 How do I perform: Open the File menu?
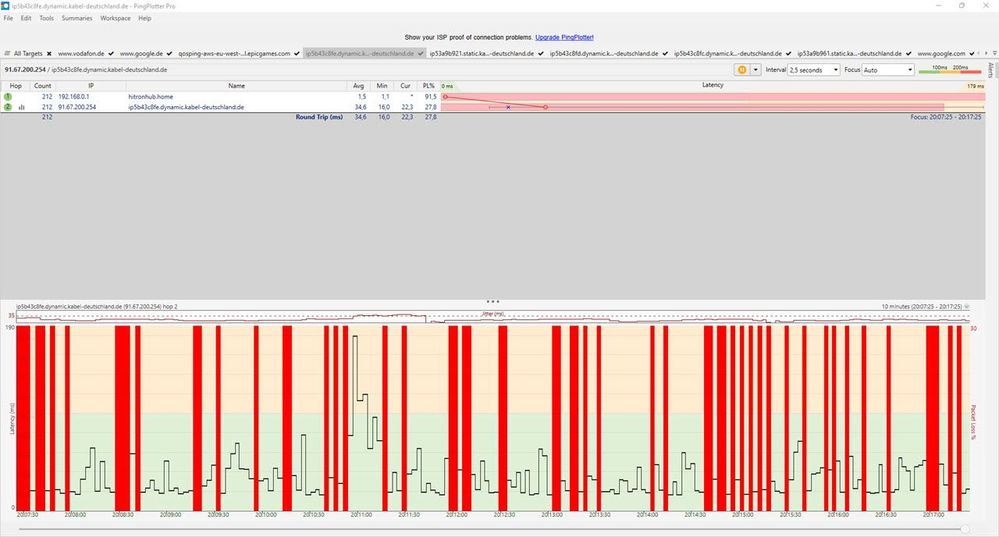coord(8,18)
